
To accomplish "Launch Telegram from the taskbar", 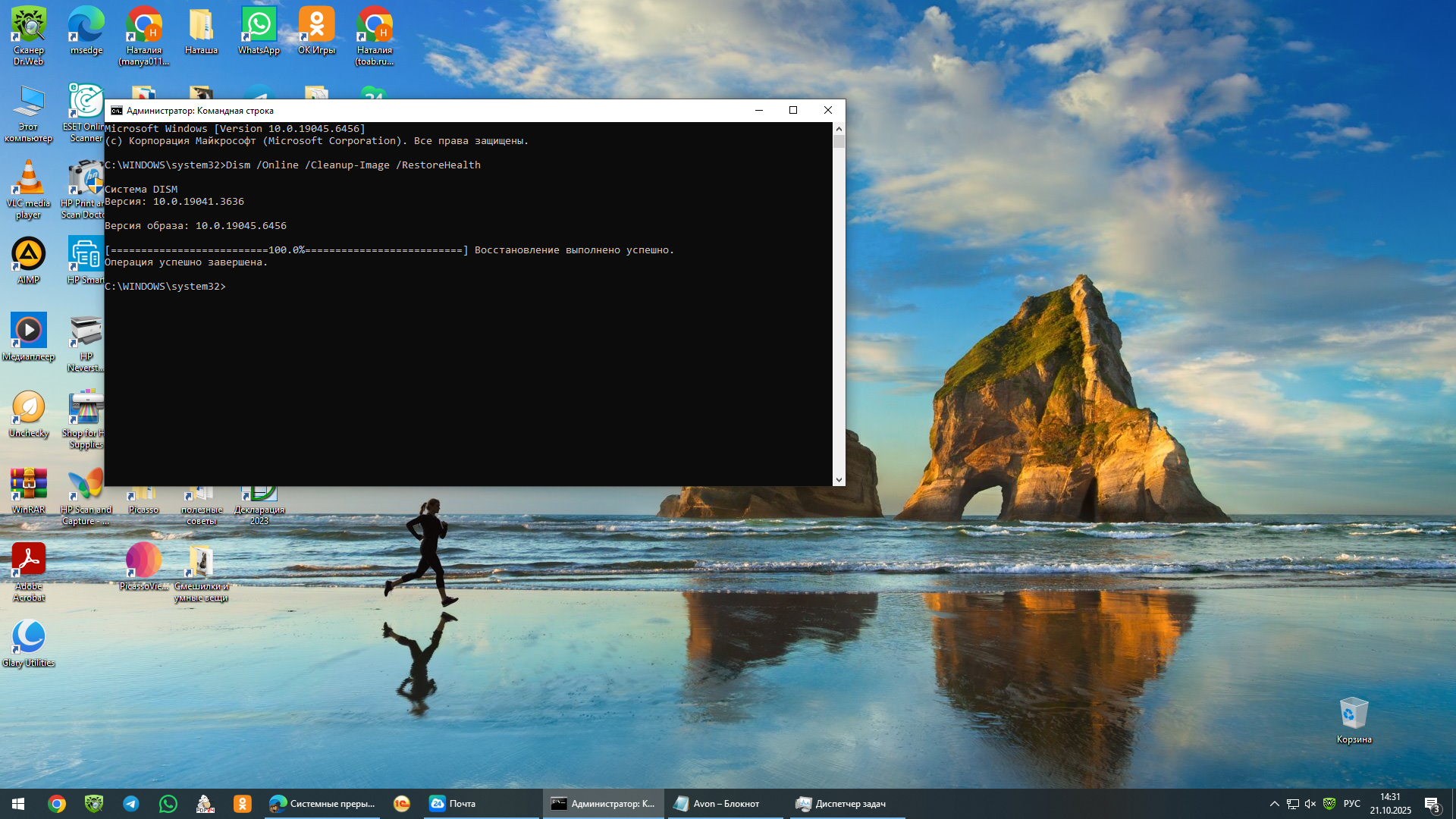I will (131, 804).
